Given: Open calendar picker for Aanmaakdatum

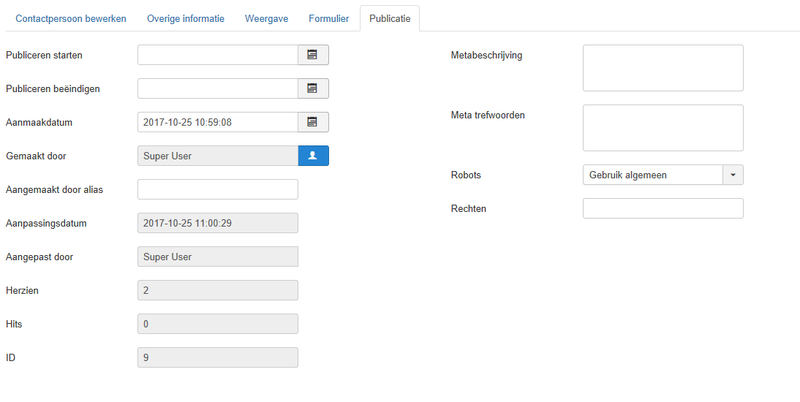Looking at the screenshot, I should pos(313,122).
